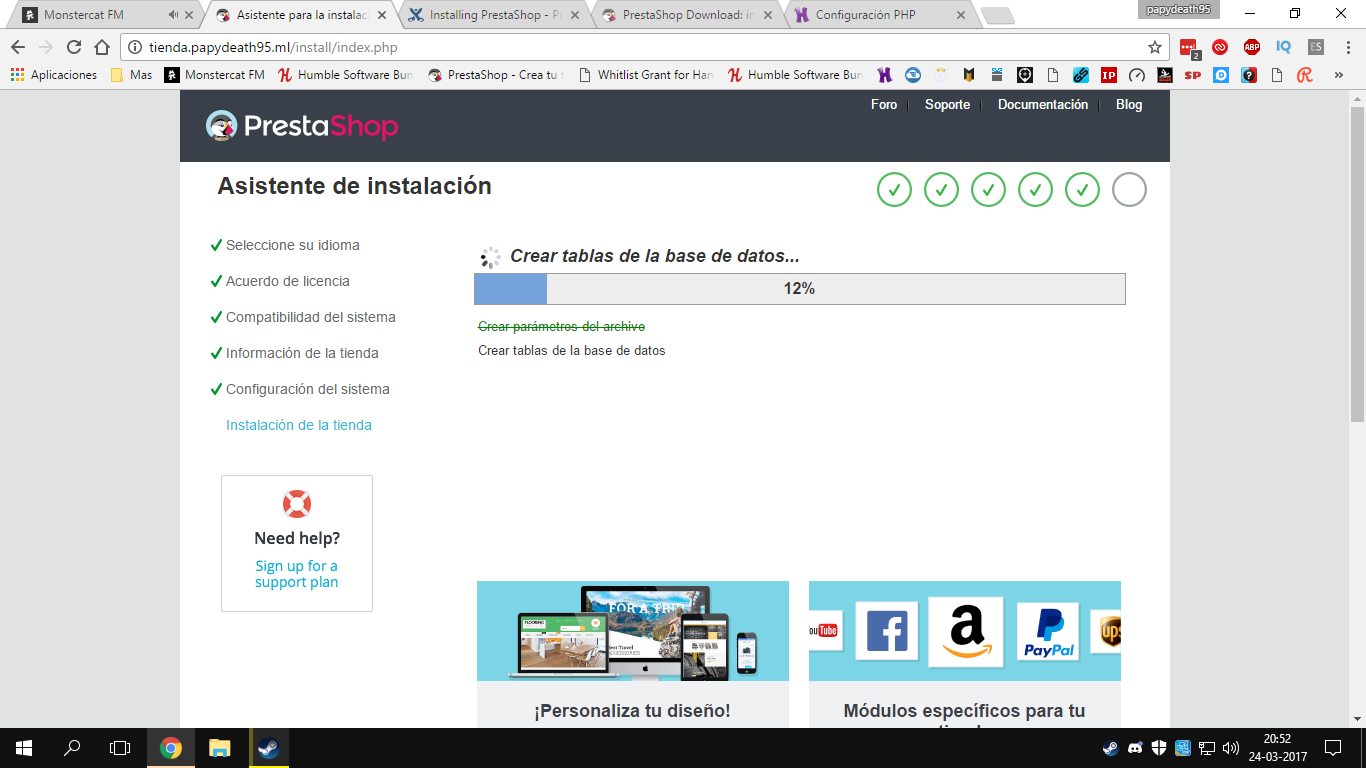Click the Acuerdo de licencia step
This screenshot has height=768, width=1366.
(x=288, y=281)
